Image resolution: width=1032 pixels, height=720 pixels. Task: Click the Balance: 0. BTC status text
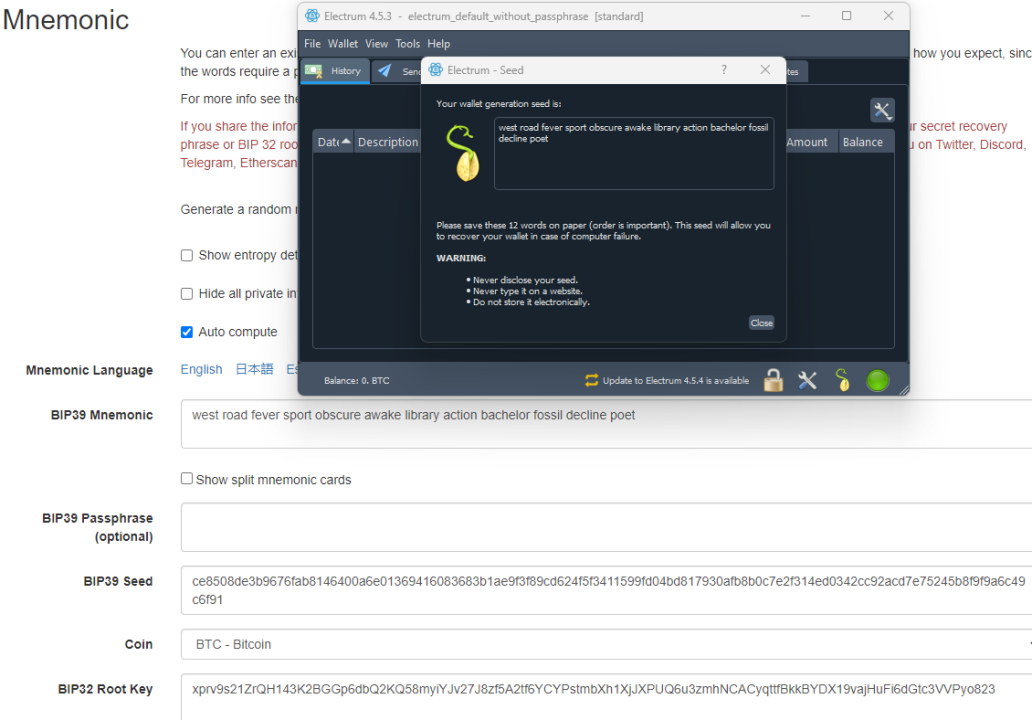(x=356, y=380)
